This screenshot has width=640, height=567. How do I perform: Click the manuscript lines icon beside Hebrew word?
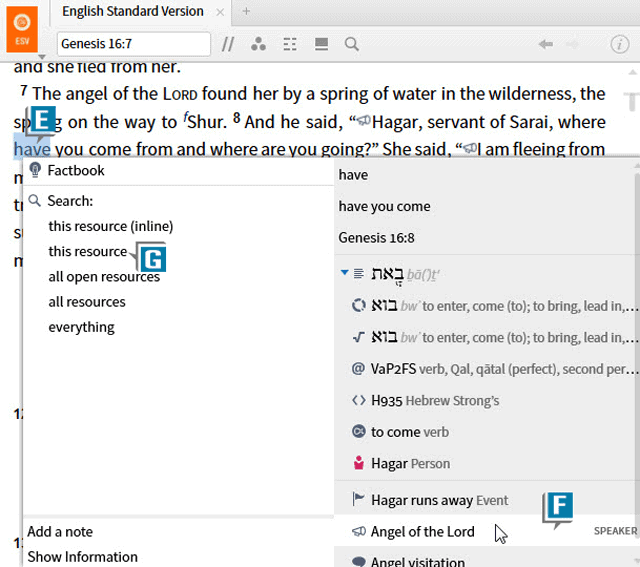[x=359, y=273]
